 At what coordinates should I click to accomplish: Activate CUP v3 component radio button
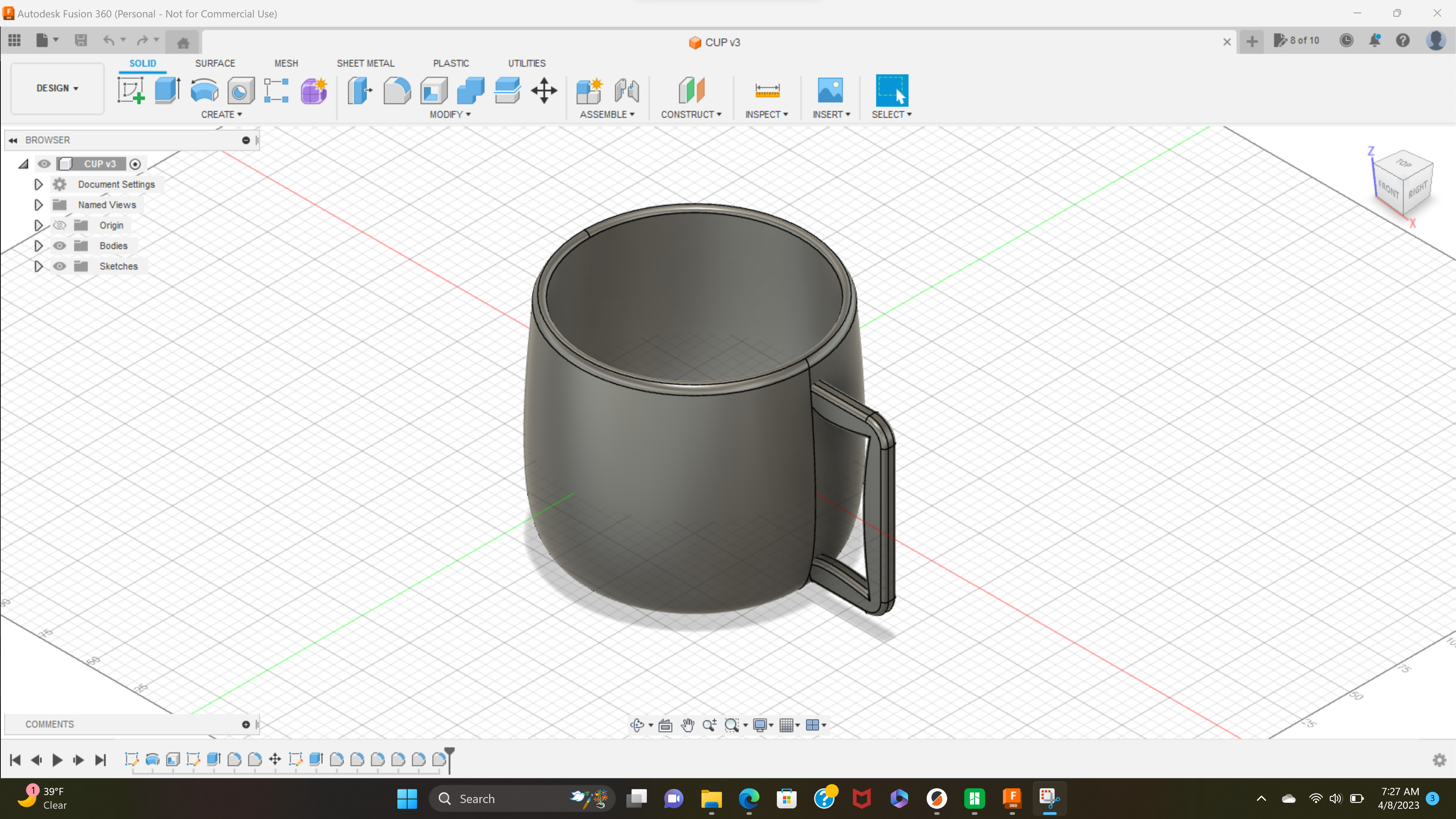point(135,164)
